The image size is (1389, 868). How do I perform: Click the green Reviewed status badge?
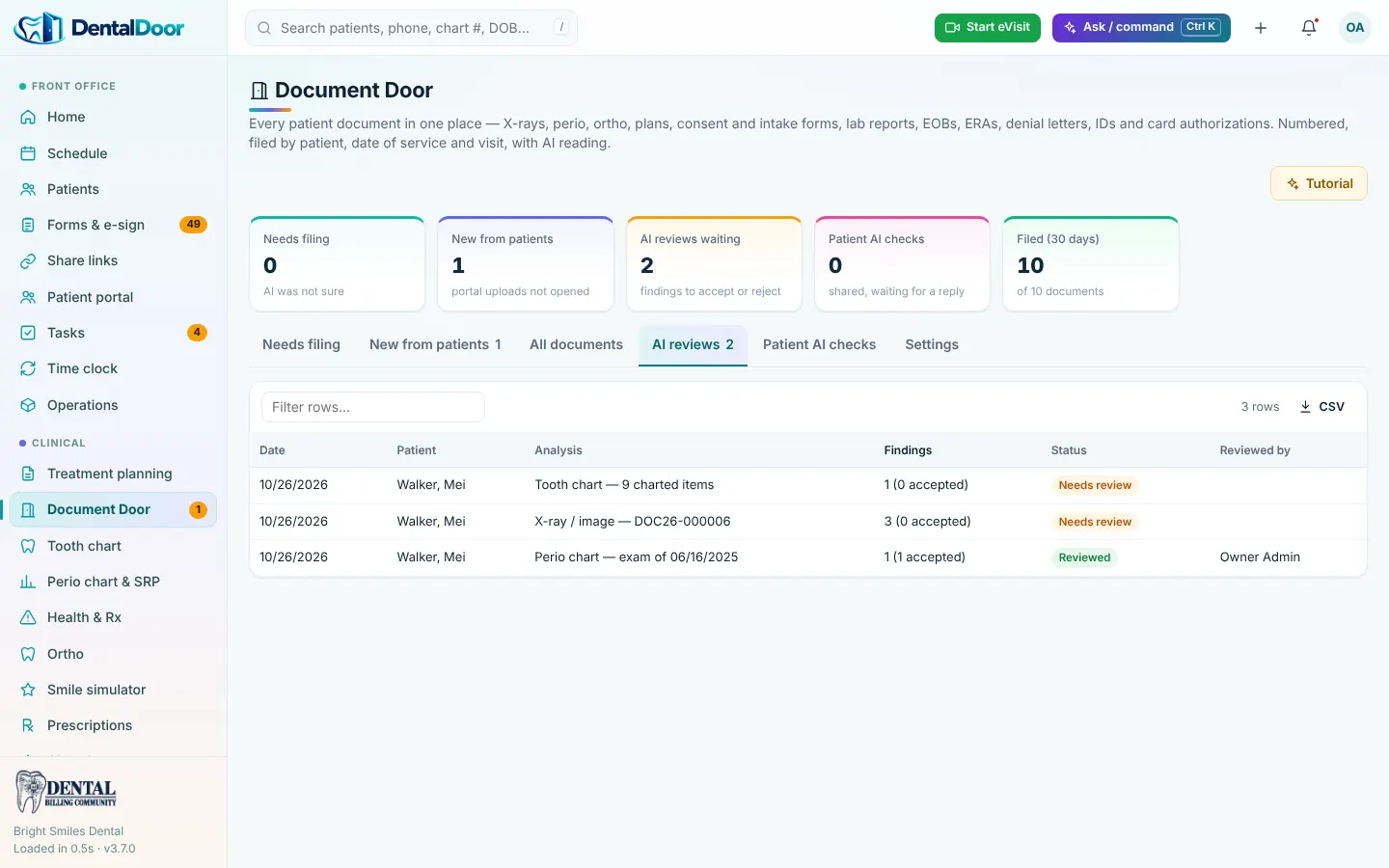[1084, 557]
